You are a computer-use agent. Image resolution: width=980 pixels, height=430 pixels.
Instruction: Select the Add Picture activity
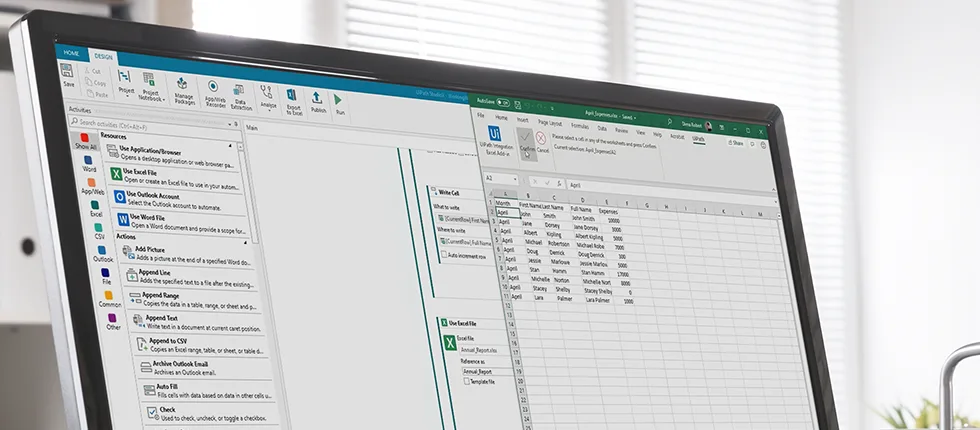[x=188, y=253]
